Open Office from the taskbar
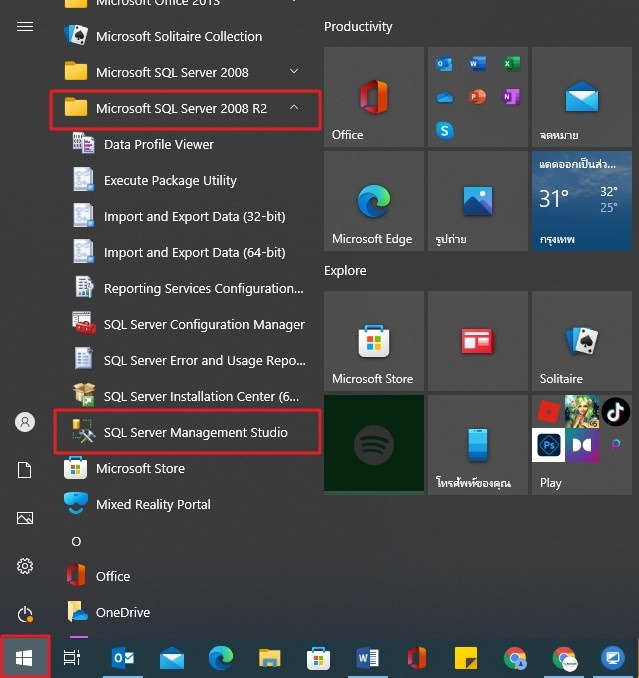This screenshot has width=639, height=678. [417, 658]
